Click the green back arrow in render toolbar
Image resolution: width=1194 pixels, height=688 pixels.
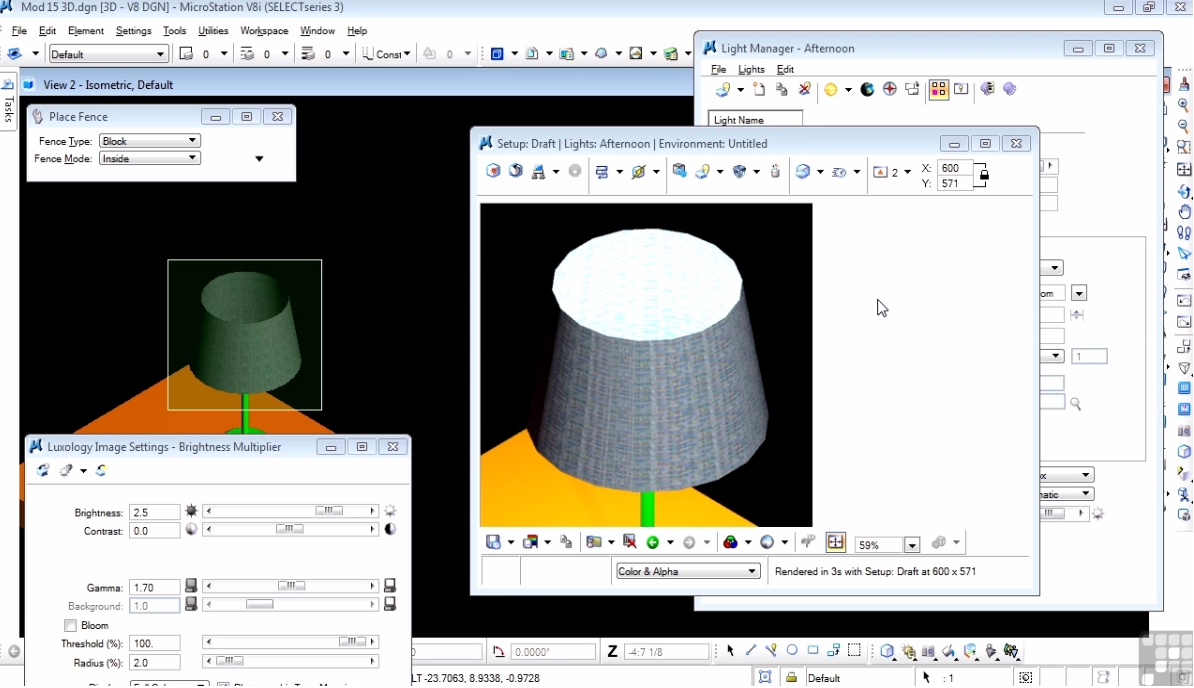click(x=653, y=543)
